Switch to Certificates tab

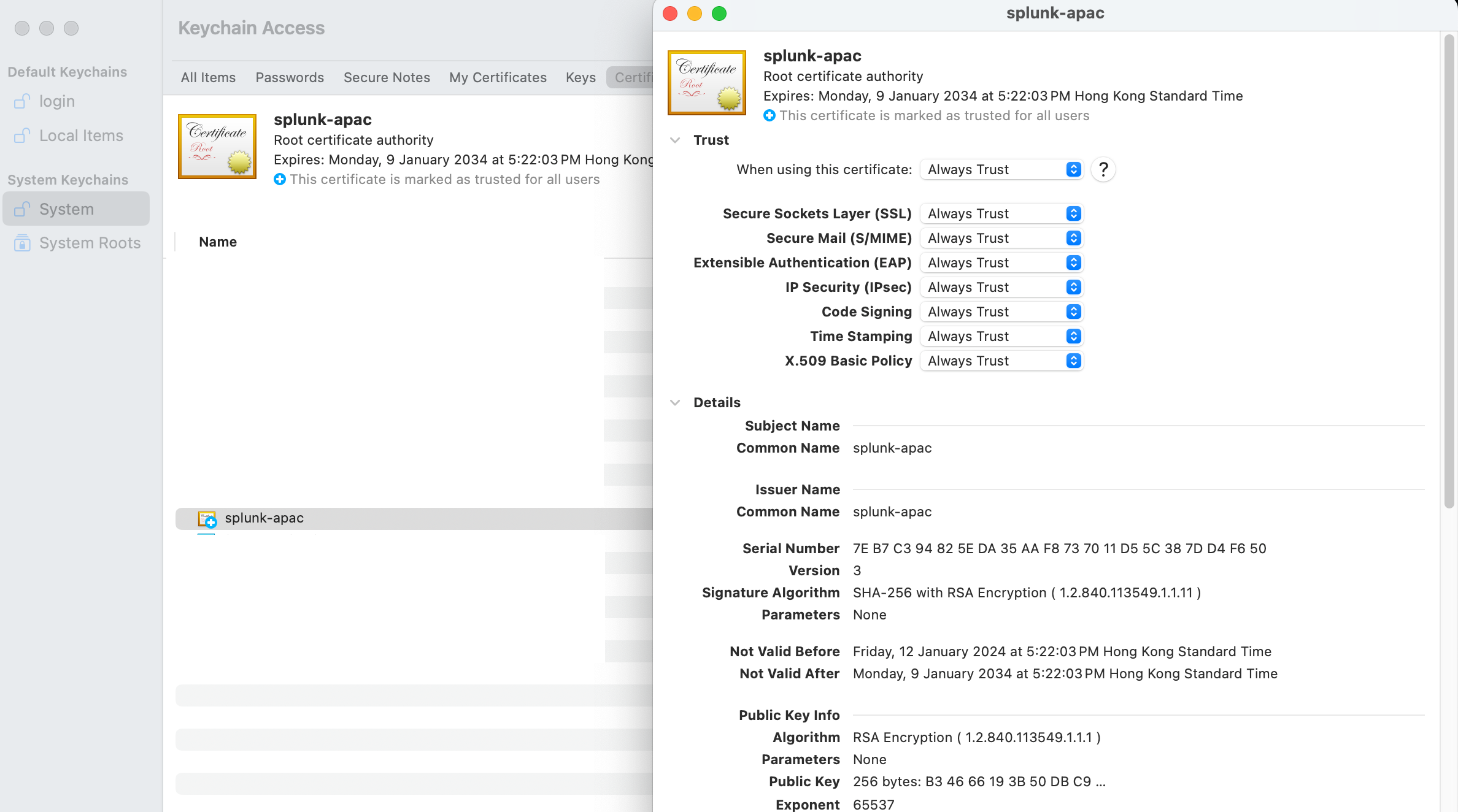pyautogui.click(x=630, y=77)
